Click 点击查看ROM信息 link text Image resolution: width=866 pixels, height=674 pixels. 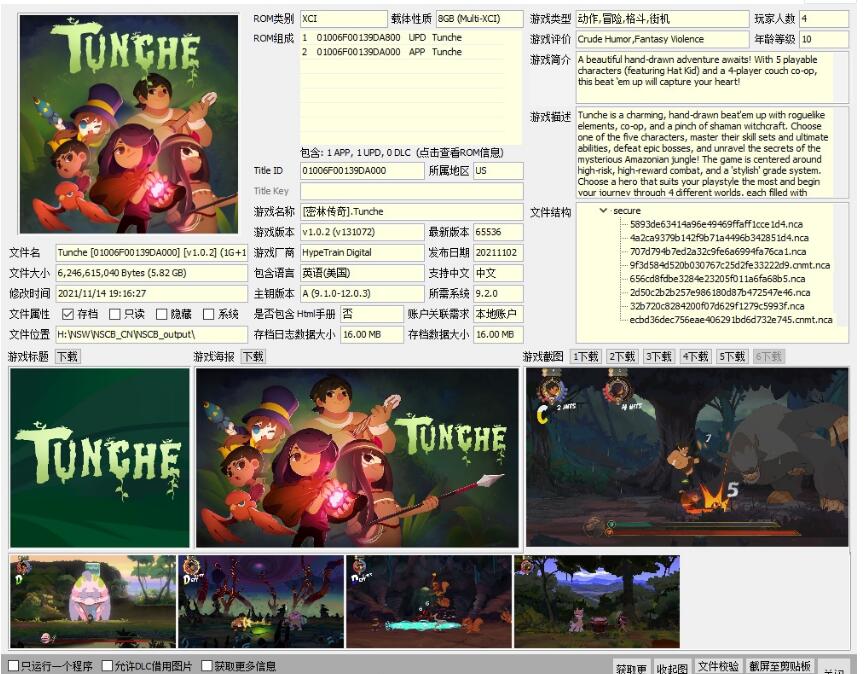(x=460, y=153)
